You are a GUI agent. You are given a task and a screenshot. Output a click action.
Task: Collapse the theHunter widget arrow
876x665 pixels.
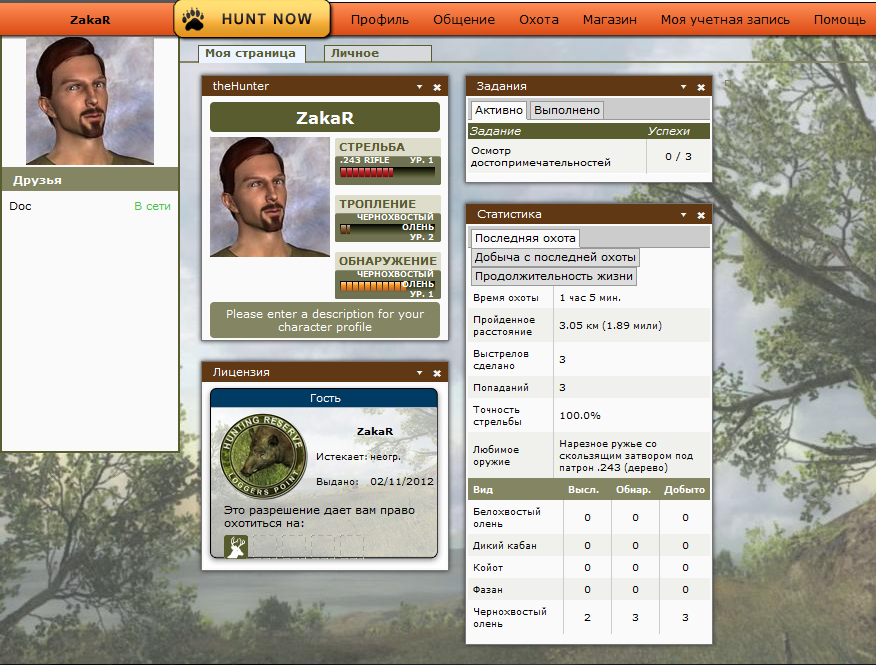pyautogui.click(x=419, y=87)
